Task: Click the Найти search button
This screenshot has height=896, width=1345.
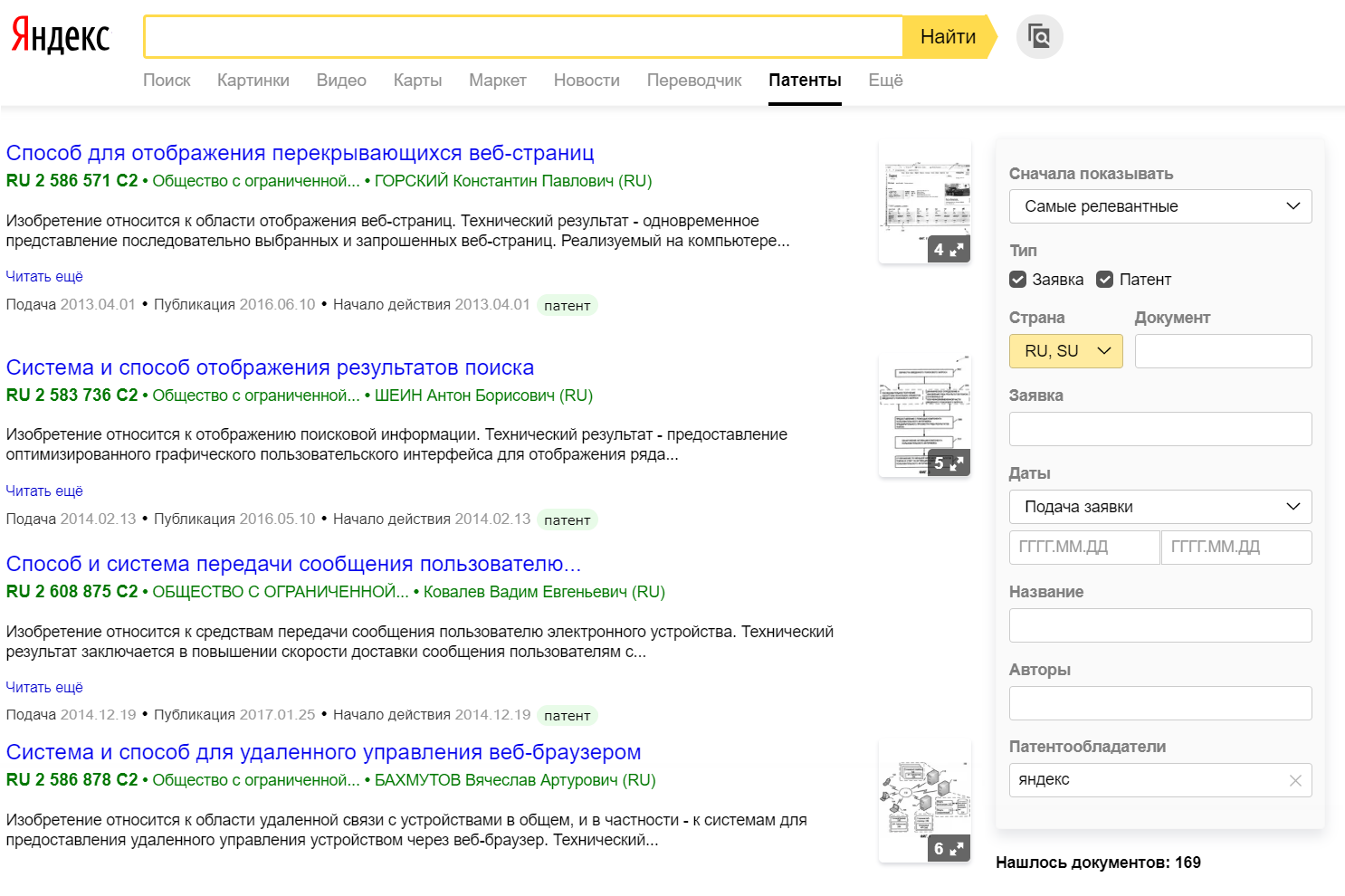Action: pyautogui.click(x=949, y=37)
